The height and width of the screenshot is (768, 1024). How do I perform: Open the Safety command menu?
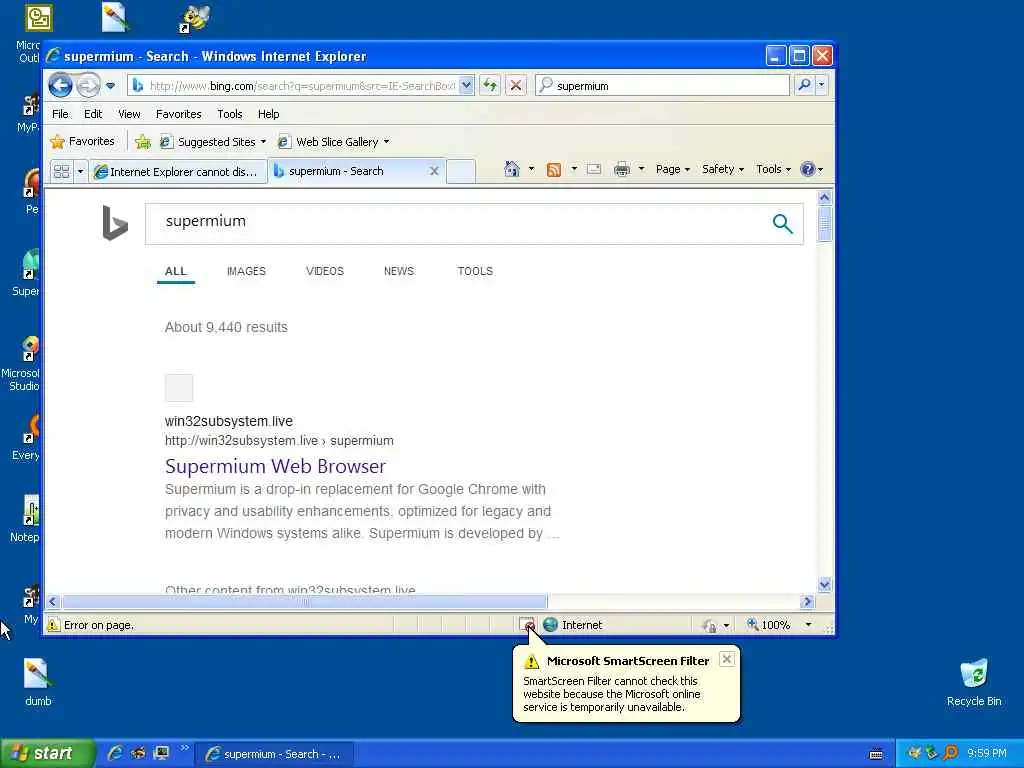(x=722, y=169)
